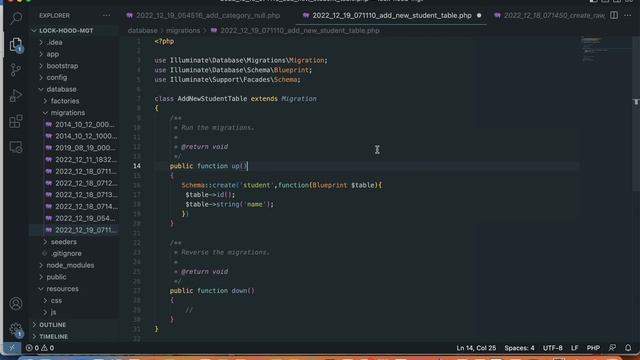Change indentation via Spaces: 4
This screenshot has width=640, height=360.
point(519,348)
